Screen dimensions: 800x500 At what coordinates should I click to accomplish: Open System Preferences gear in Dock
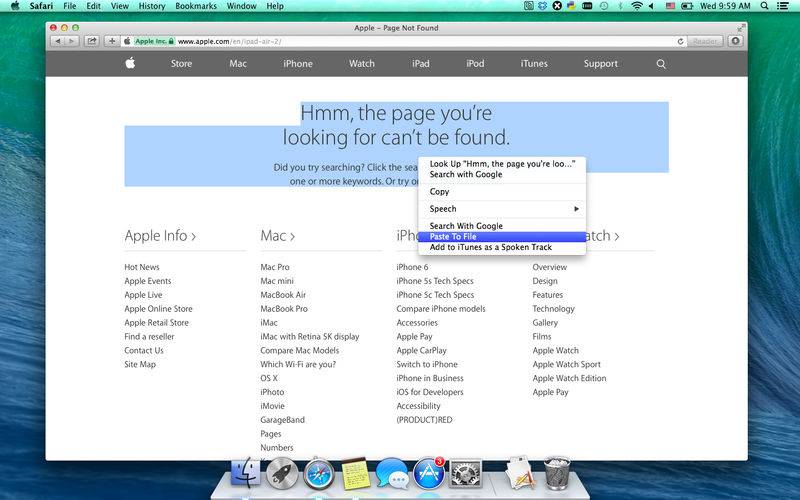(x=465, y=474)
